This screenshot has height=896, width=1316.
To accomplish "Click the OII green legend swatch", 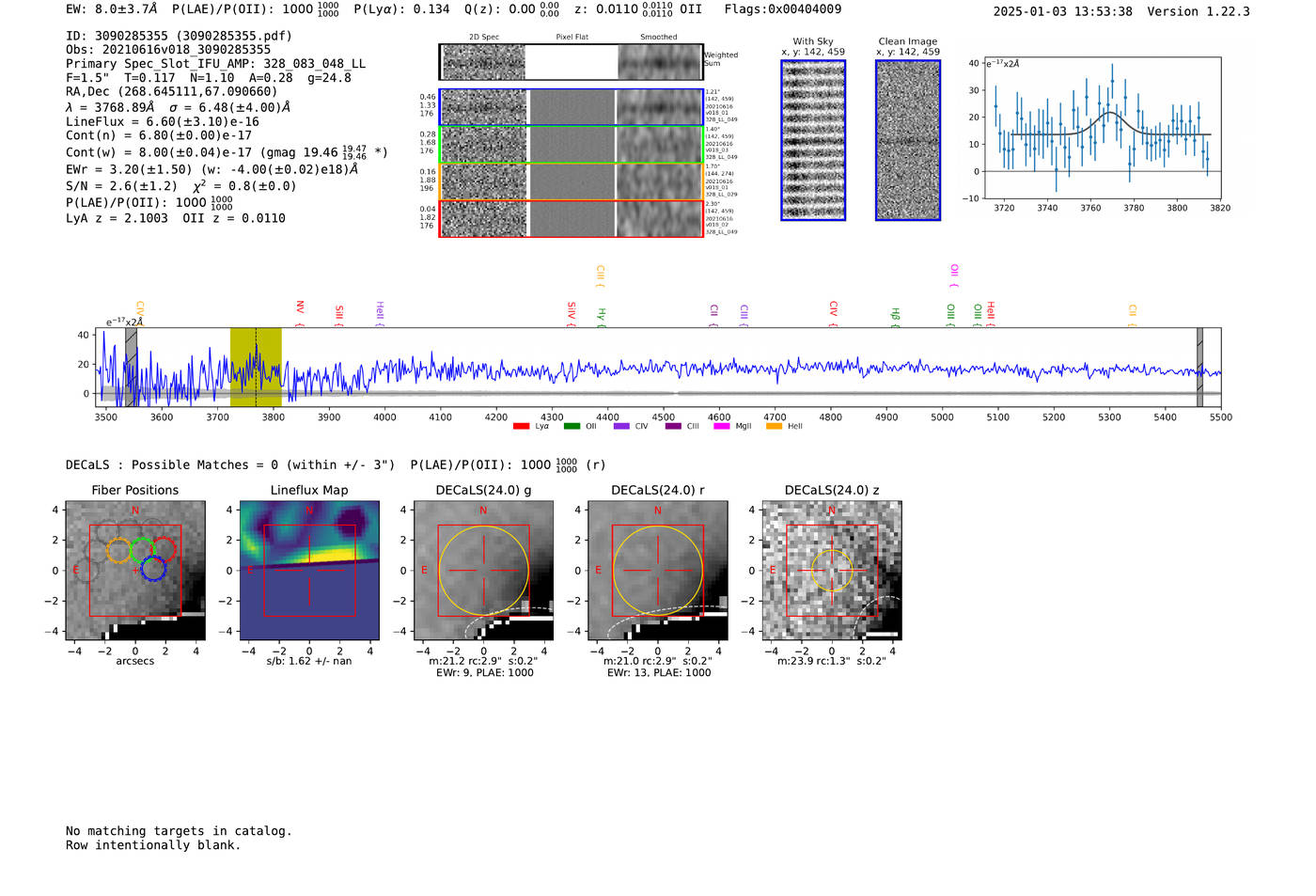I will 572,426.
